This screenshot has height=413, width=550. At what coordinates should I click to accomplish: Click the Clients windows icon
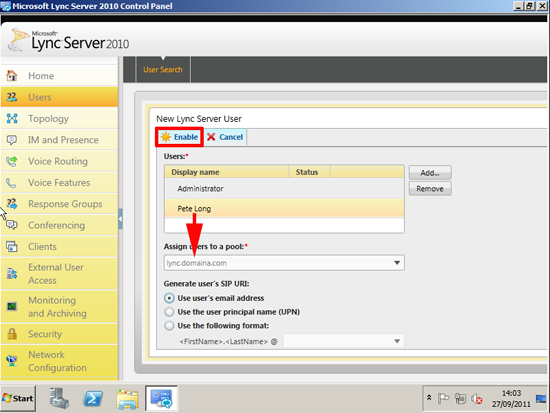tap(12, 246)
